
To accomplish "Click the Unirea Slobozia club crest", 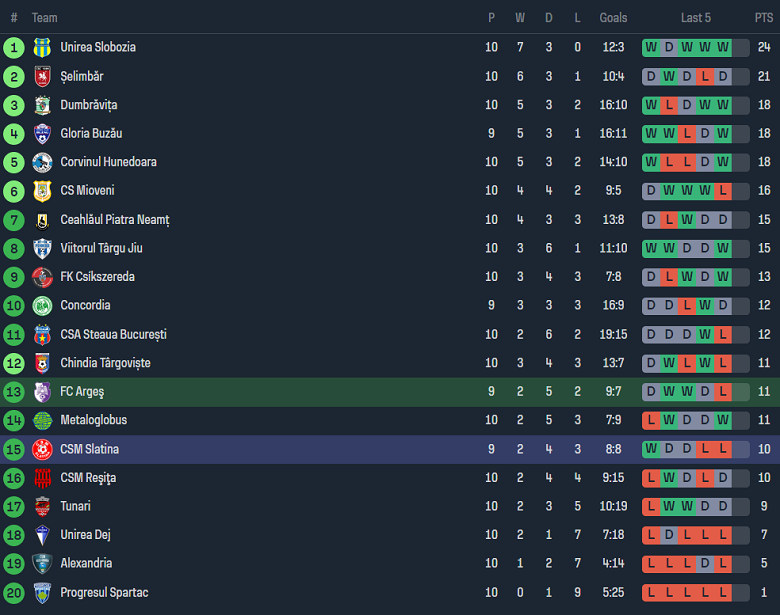I will coord(42,47).
